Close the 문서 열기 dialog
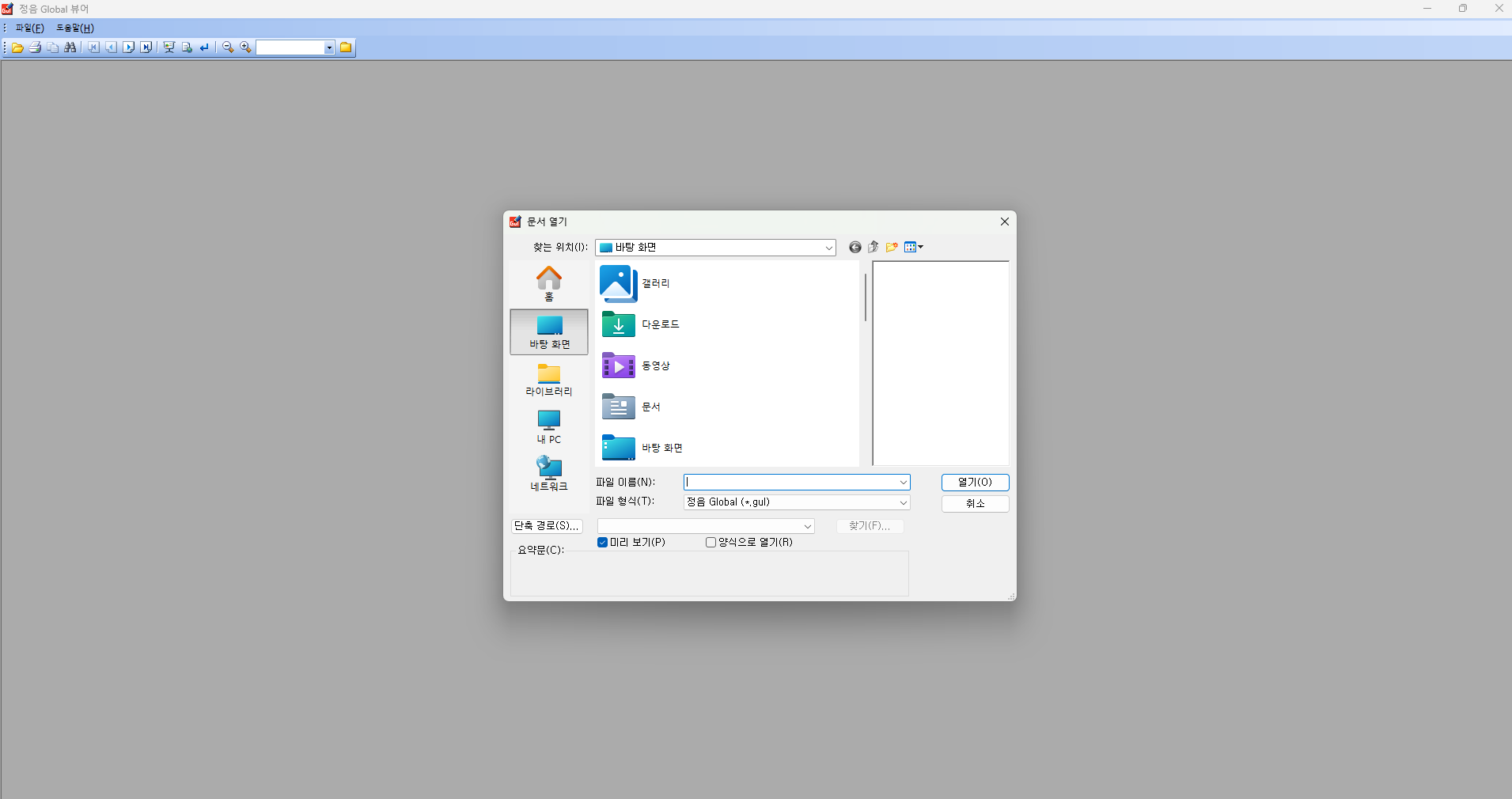This screenshot has width=1512, height=799. 1004,222
